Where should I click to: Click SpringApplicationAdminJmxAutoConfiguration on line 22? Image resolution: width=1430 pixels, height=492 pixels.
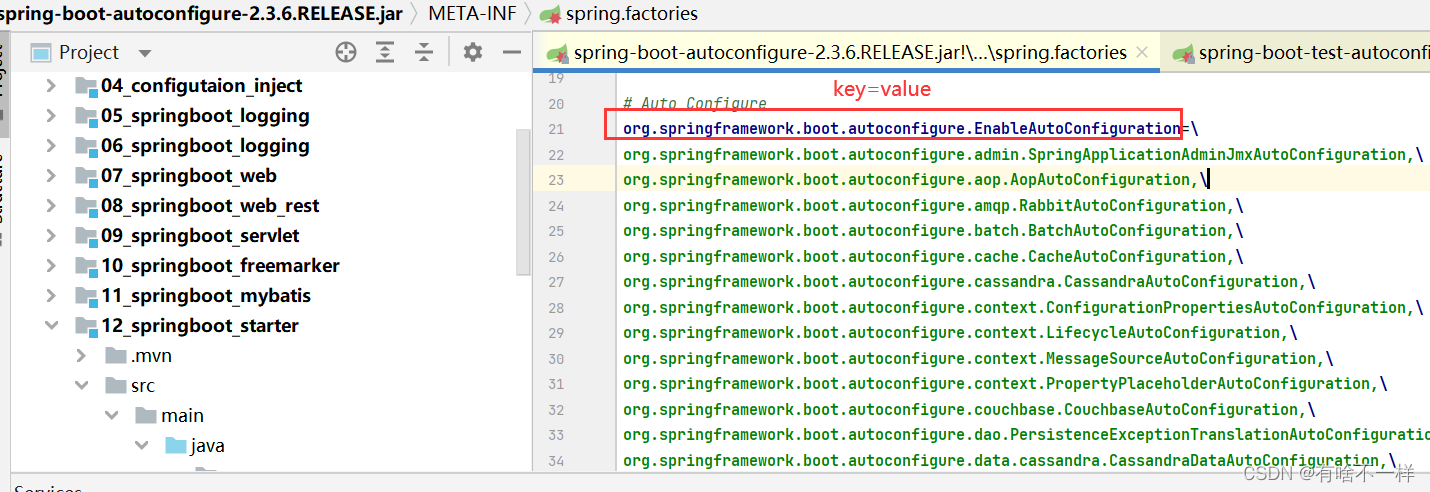(1218, 154)
